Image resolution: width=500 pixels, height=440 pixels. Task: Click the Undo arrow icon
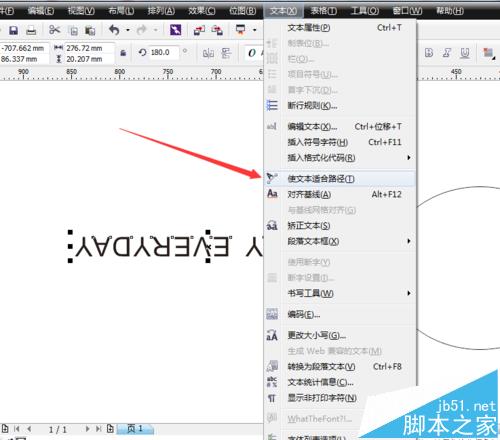pos(114,30)
